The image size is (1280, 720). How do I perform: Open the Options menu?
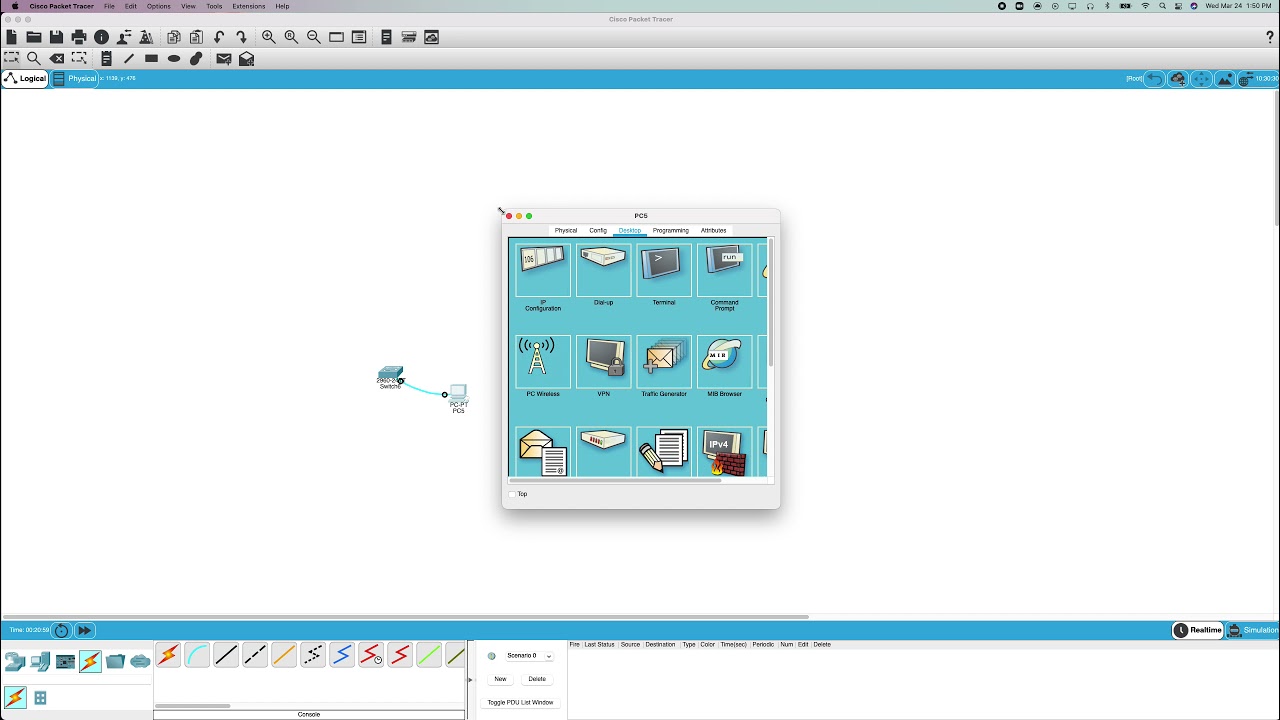tap(159, 6)
